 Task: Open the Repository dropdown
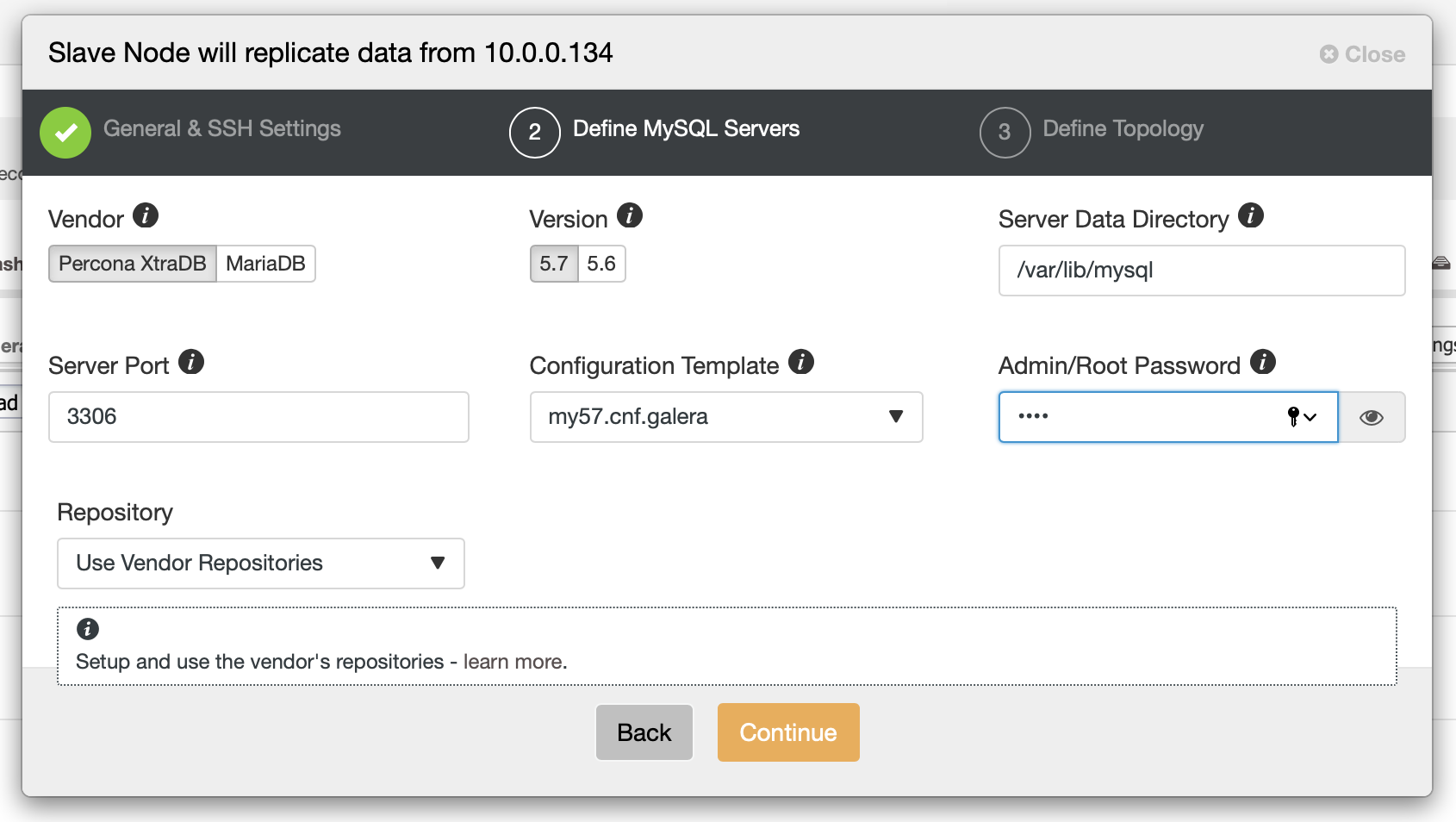(x=261, y=564)
